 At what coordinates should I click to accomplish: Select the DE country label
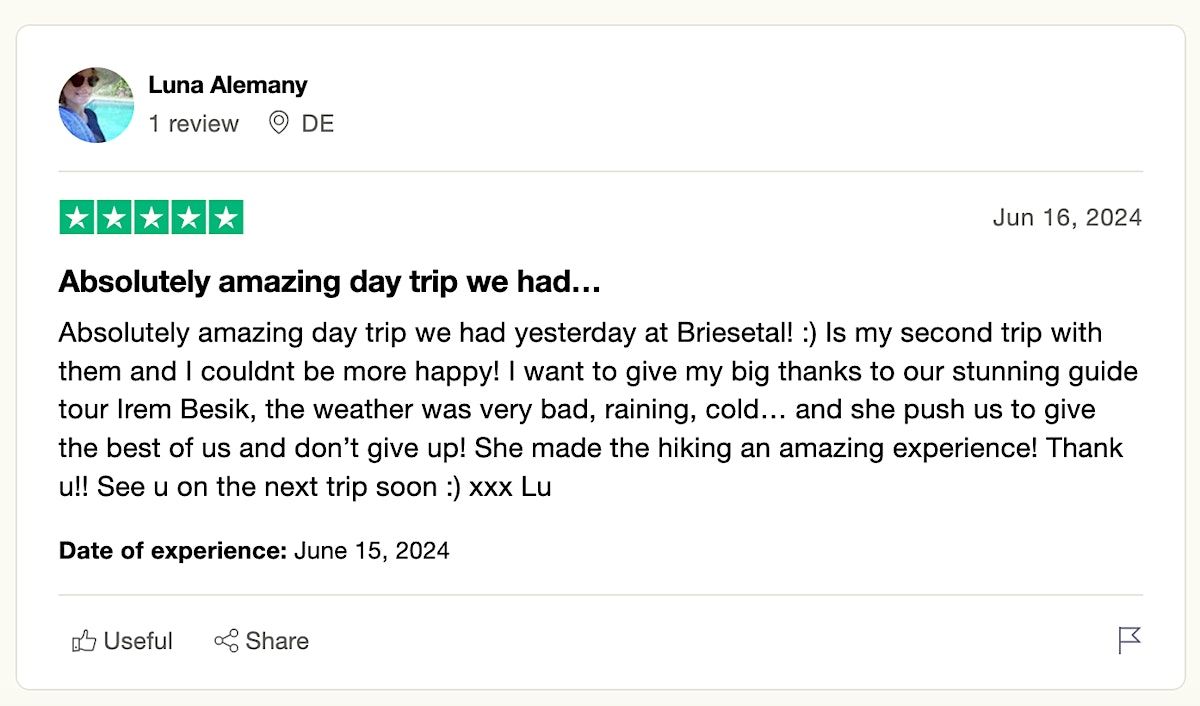pos(318,124)
